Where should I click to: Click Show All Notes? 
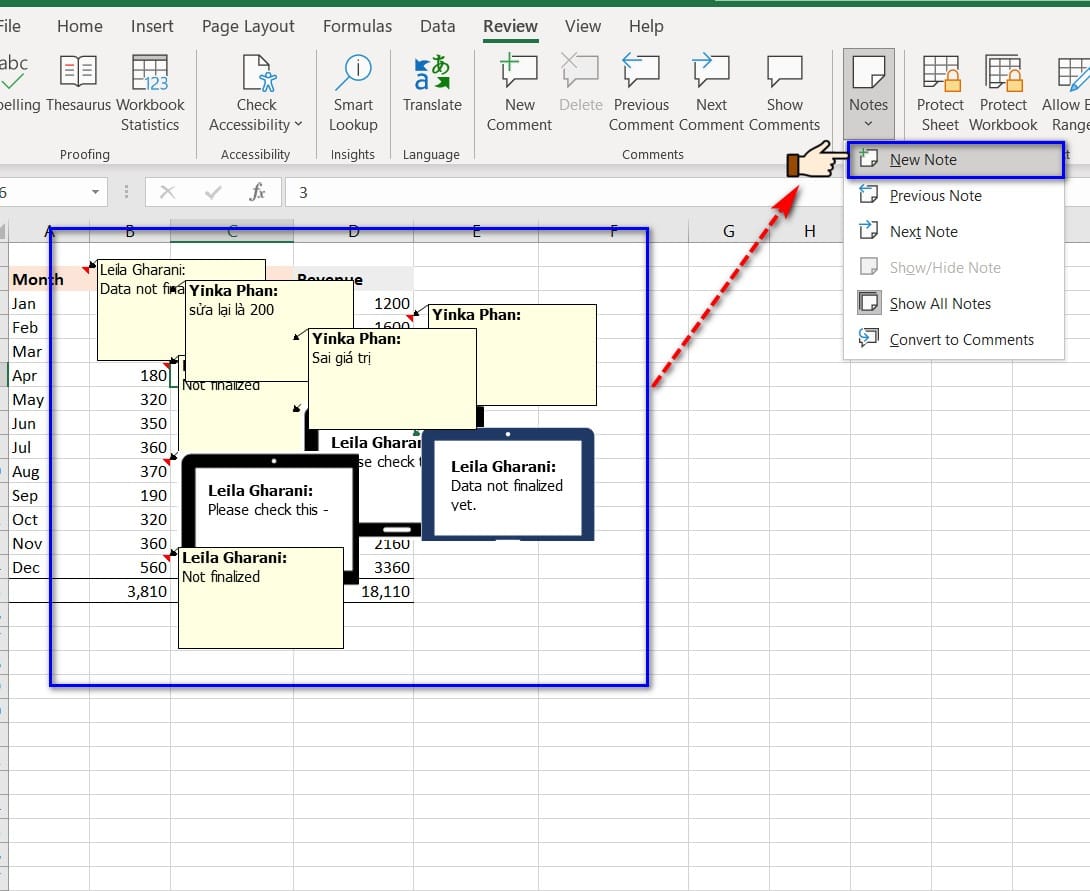954,304
